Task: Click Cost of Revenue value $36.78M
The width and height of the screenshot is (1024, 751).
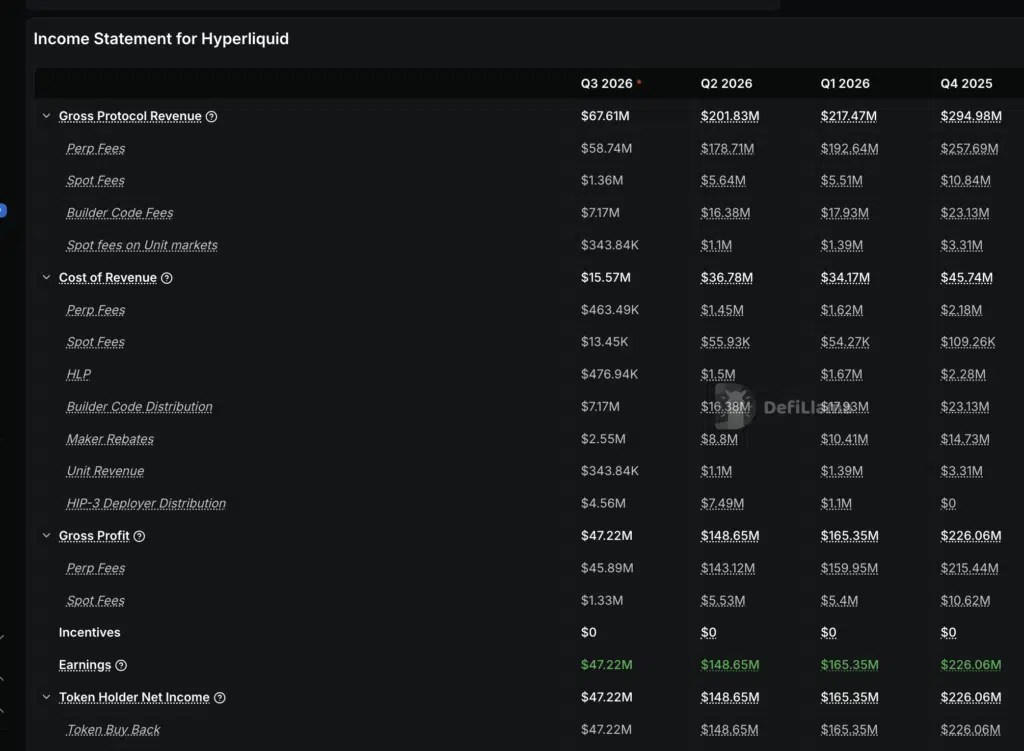Action: click(726, 278)
